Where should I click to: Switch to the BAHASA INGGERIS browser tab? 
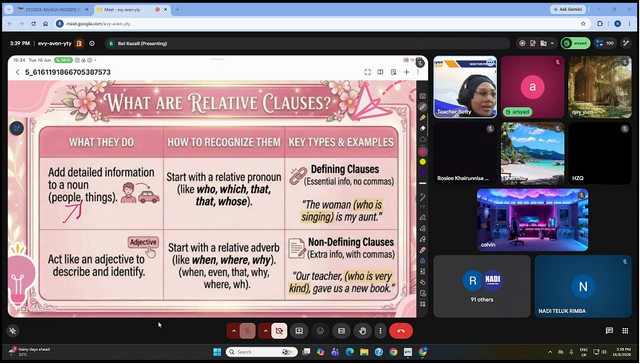(52, 9)
